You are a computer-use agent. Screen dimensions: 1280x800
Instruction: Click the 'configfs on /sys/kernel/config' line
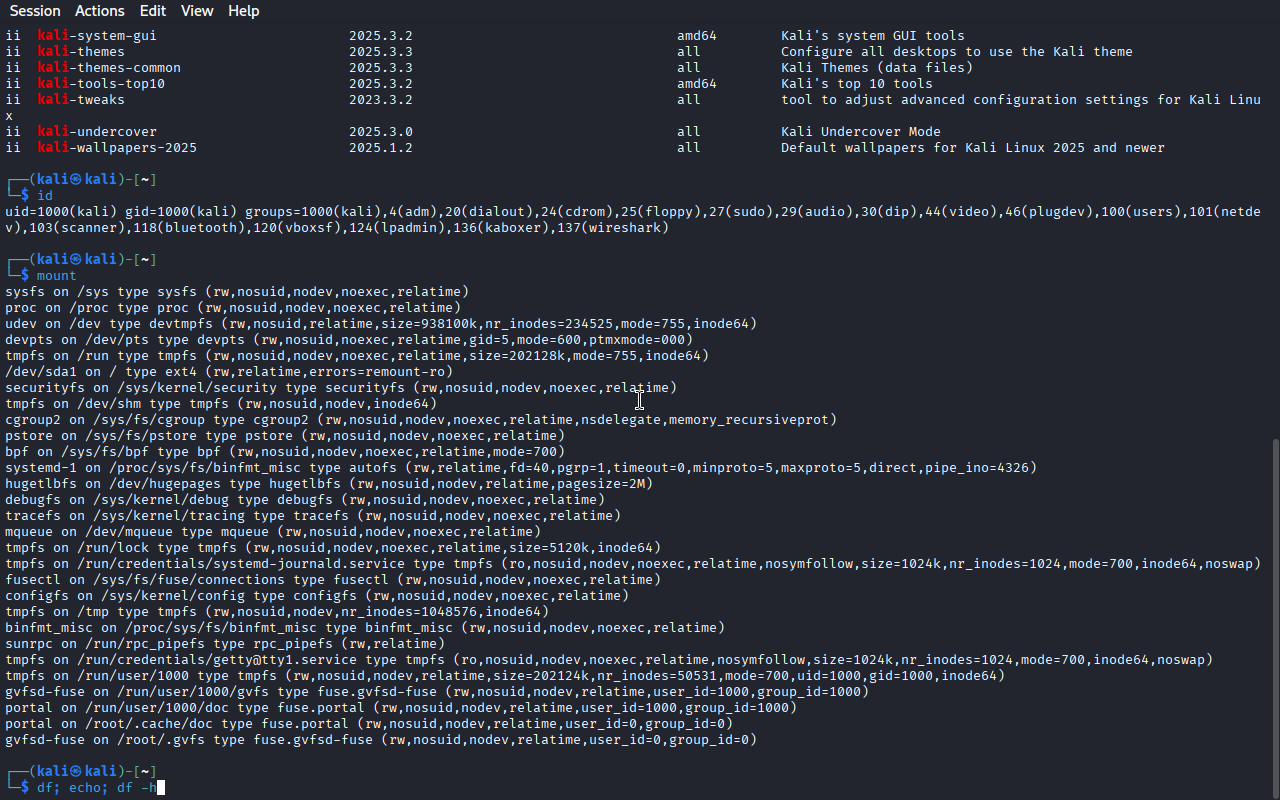[x=317, y=596]
